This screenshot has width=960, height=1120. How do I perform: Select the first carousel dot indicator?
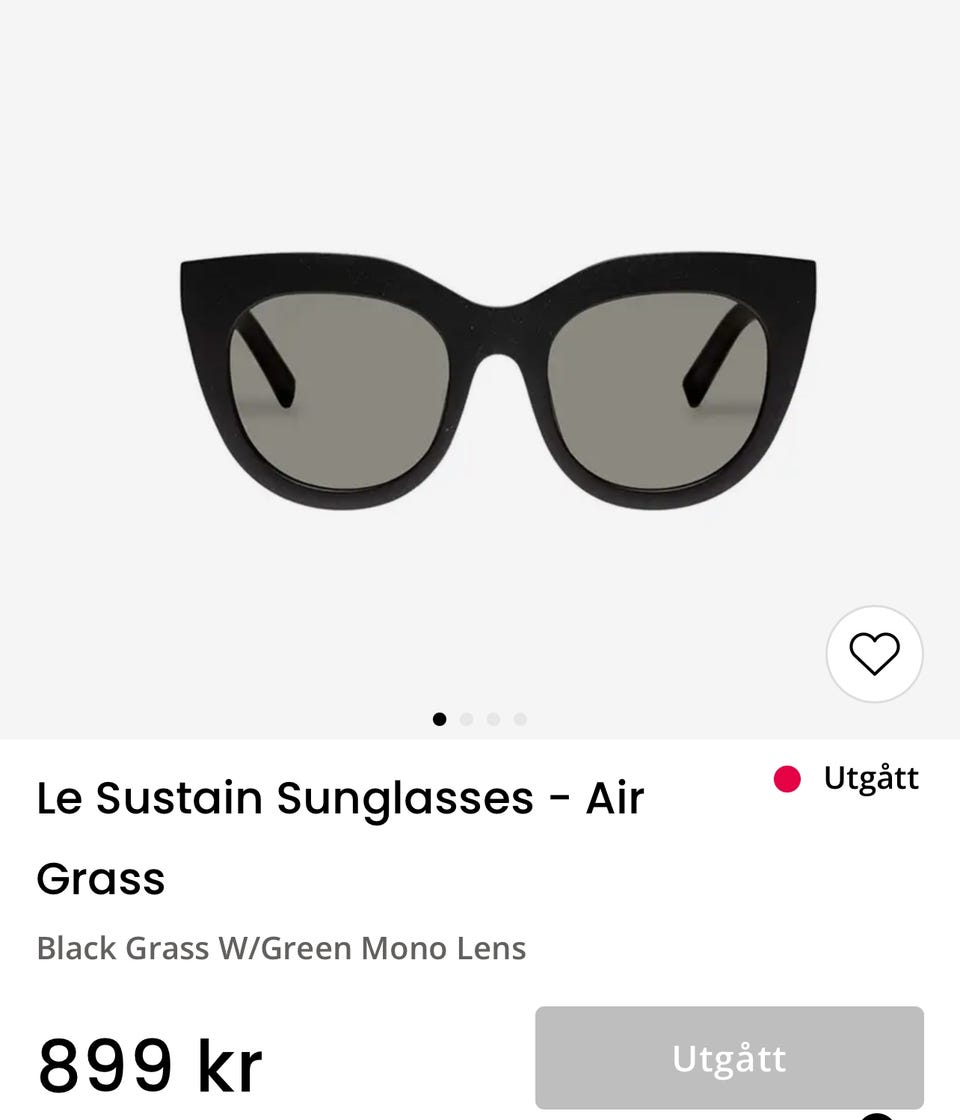point(439,719)
